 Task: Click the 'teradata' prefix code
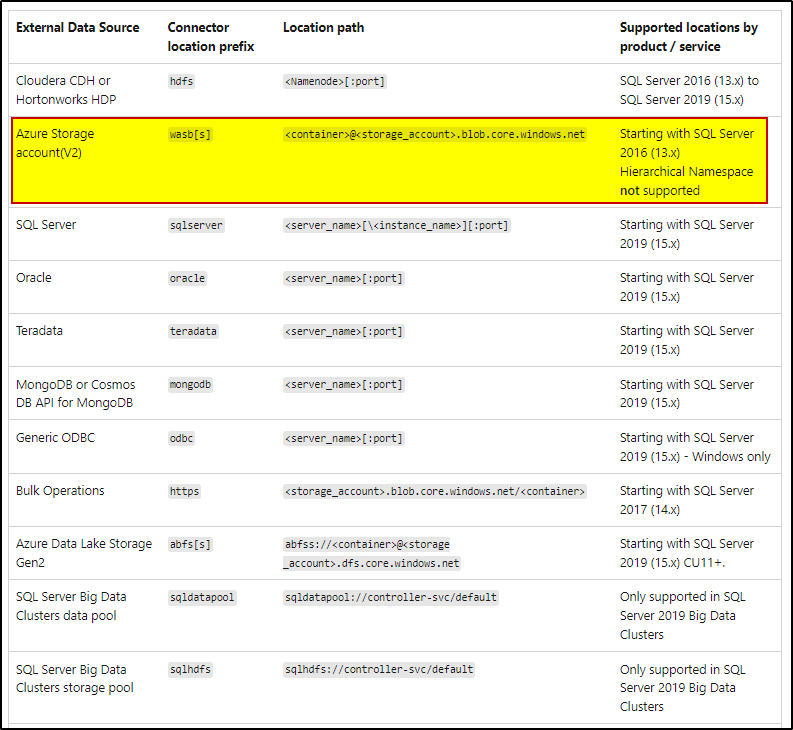click(x=193, y=331)
